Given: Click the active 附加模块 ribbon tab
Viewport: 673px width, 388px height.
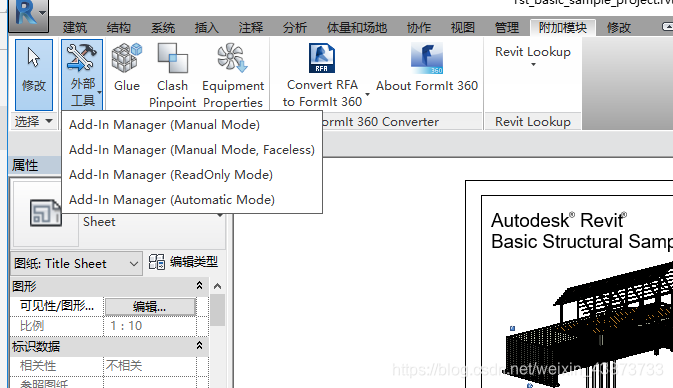Looking at the screenshot, I should [x=562, y=28].
